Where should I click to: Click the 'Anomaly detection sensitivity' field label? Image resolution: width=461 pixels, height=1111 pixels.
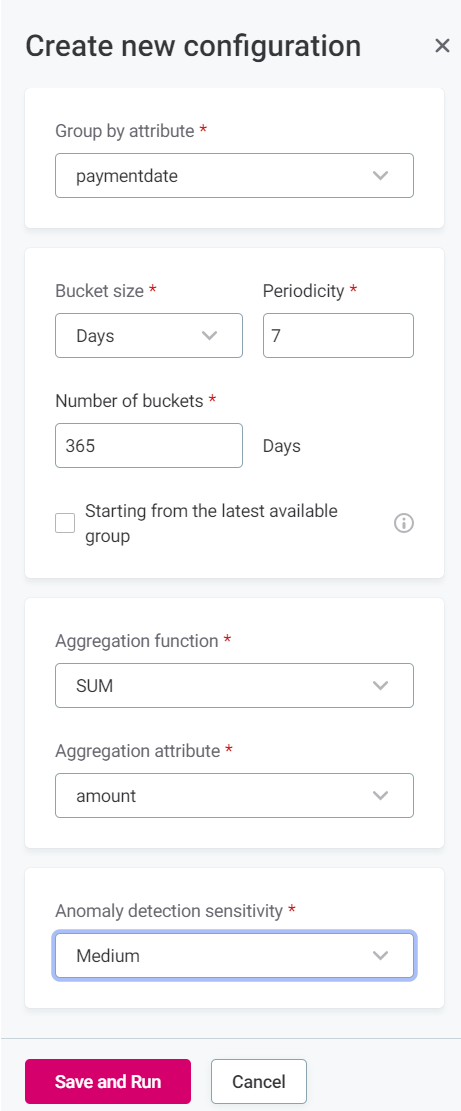tap(169, 911)
